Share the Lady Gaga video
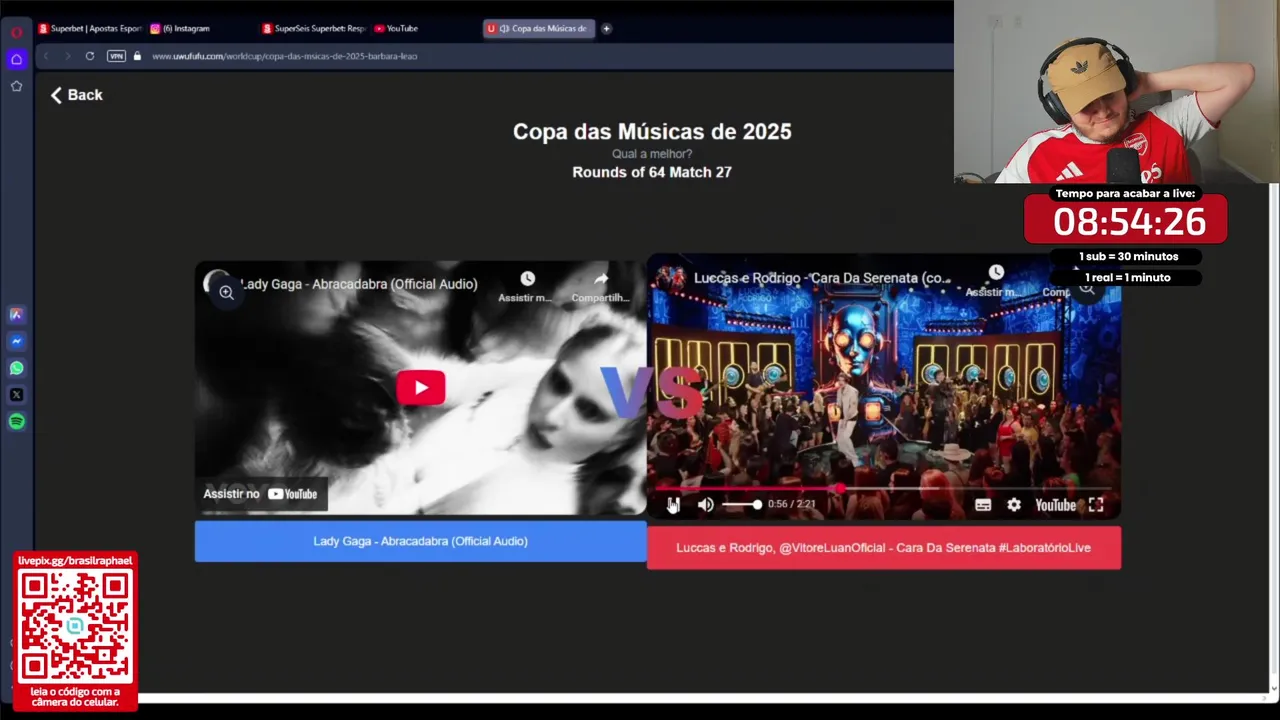Viewport: 1280px width, 720px height. (600, 285)
